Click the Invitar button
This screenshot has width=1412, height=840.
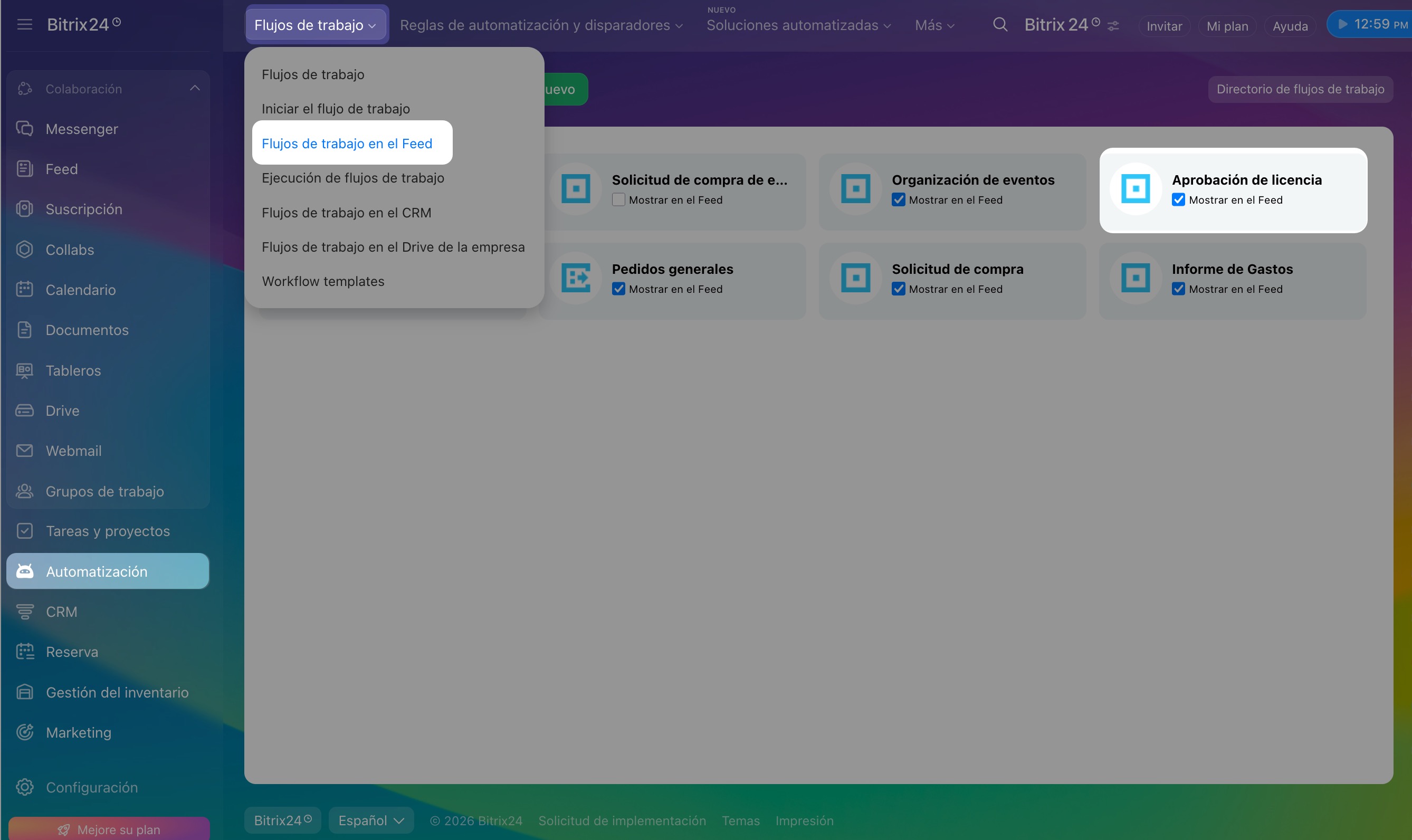pos(1163,26)
